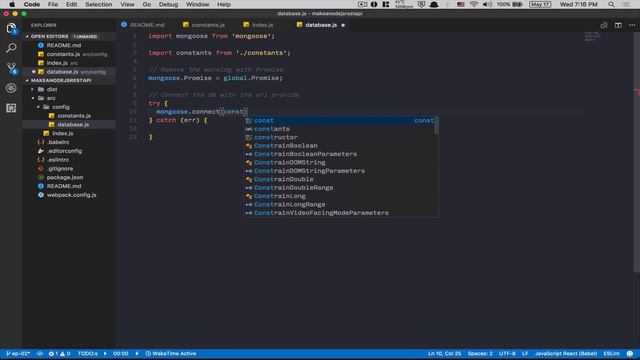Open index.js under src in tree
The width and height of the screenshot is (640, 360).
click(x=62, y=133)
